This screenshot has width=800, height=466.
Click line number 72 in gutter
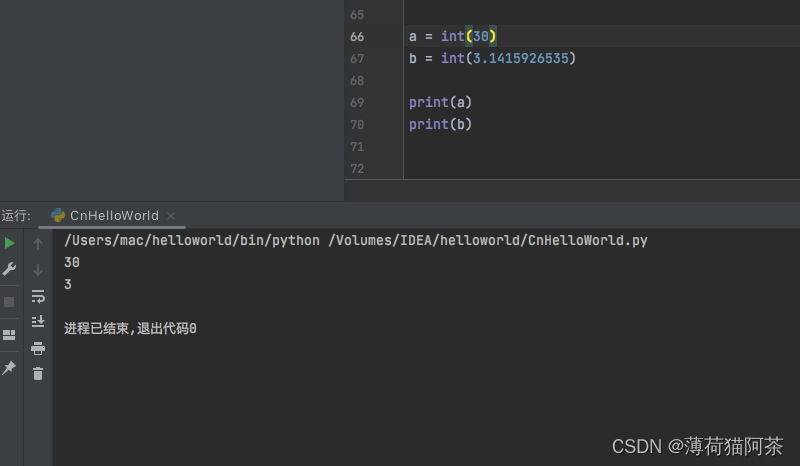pyautogui.click(x=357, y=168)
